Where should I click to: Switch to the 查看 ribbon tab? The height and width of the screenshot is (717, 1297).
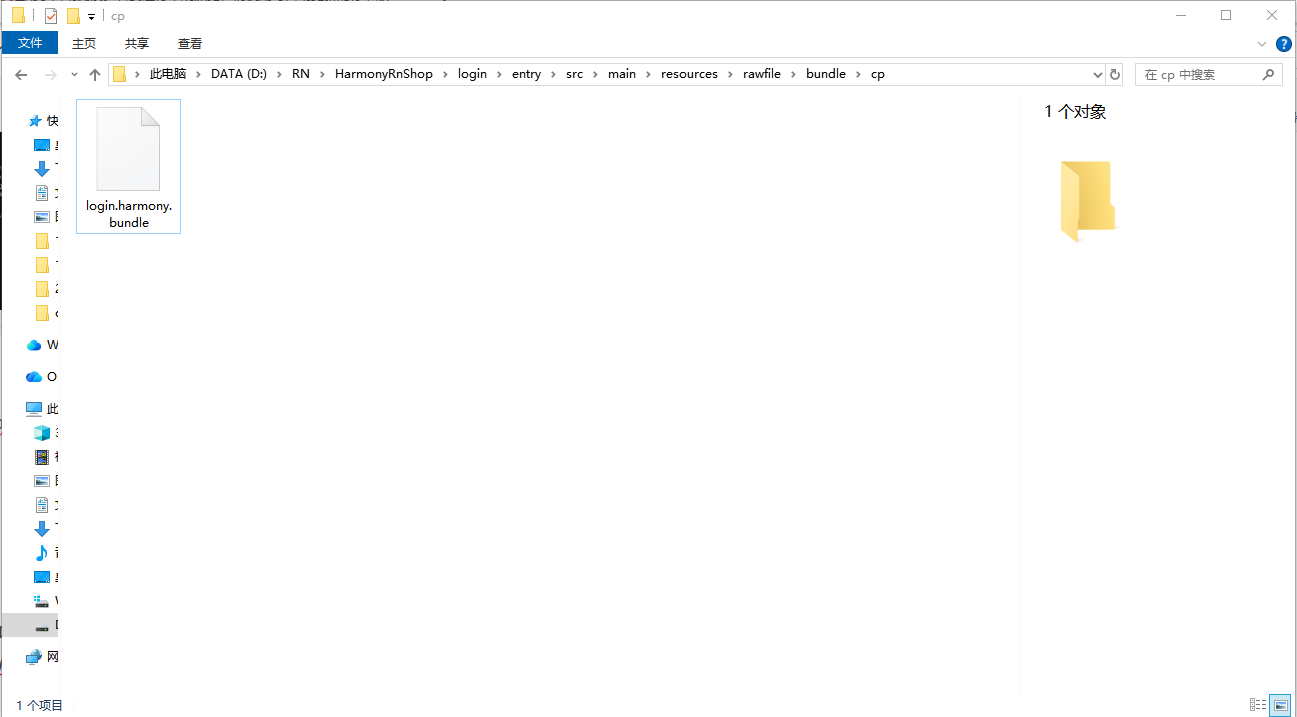point(190,43)
